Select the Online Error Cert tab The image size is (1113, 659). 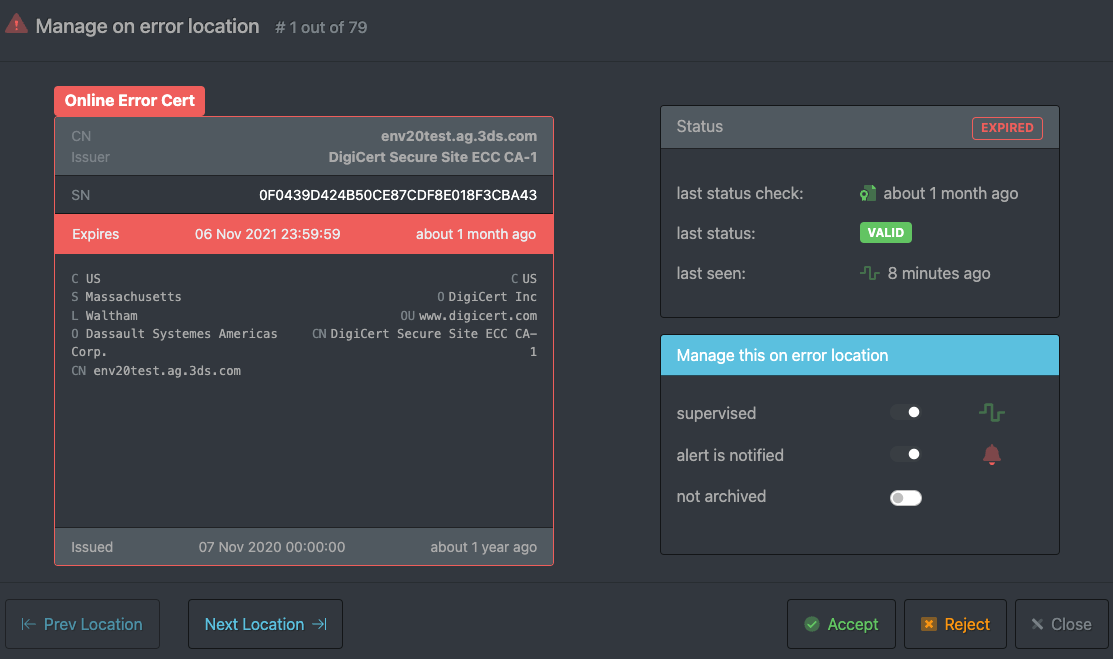[129, 100]
